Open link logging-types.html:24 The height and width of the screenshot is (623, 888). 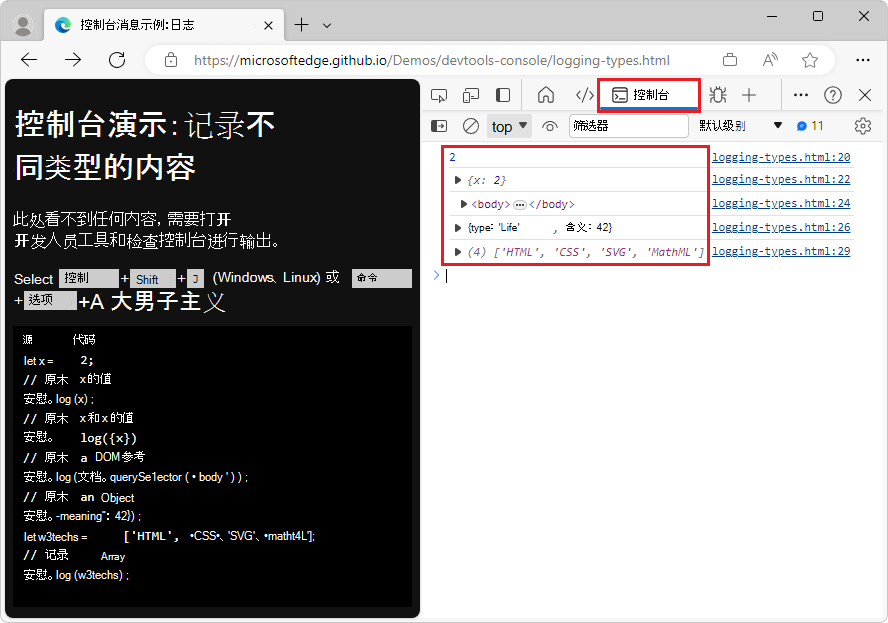pos(781,203)
